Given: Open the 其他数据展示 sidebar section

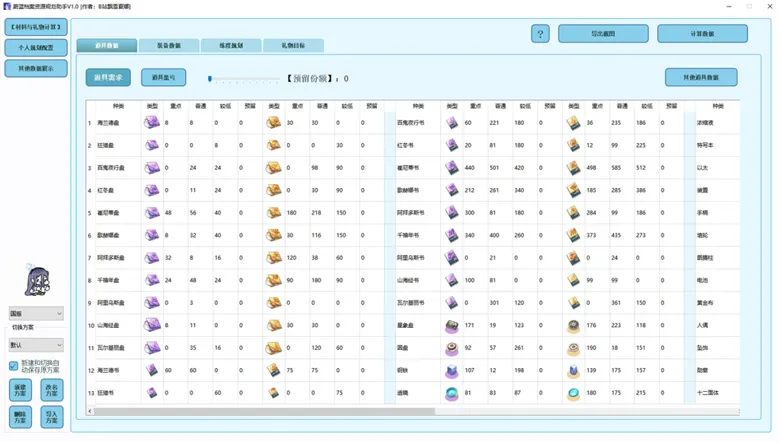Looking at the screenshot, I should [x=36, y=69].
